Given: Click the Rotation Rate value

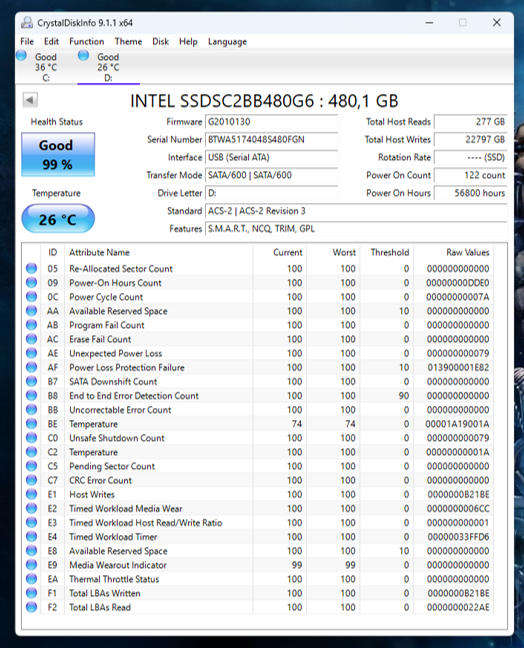Looking at the screenshot, I should coord(471,157).
